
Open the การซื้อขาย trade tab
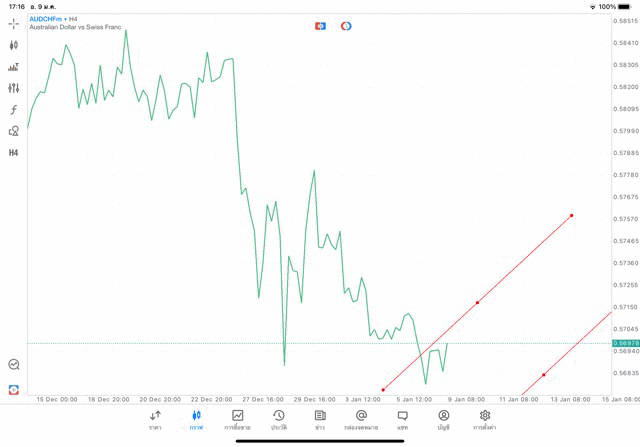(x=237, y=420)
